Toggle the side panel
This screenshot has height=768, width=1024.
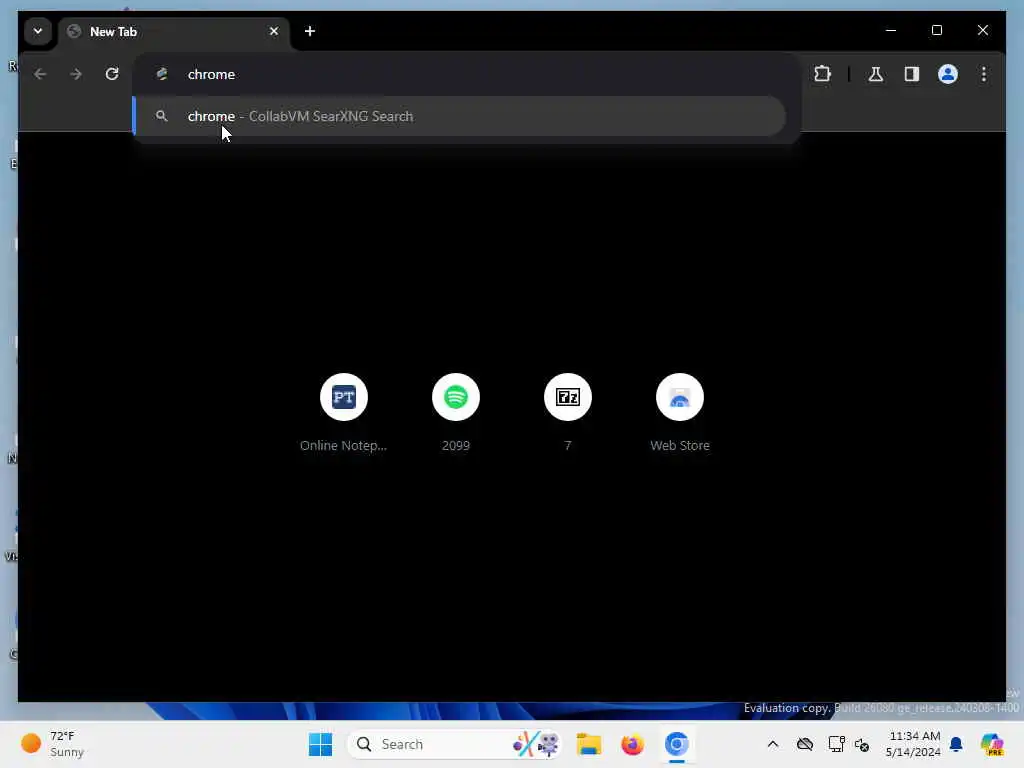(x=912, y=74)
